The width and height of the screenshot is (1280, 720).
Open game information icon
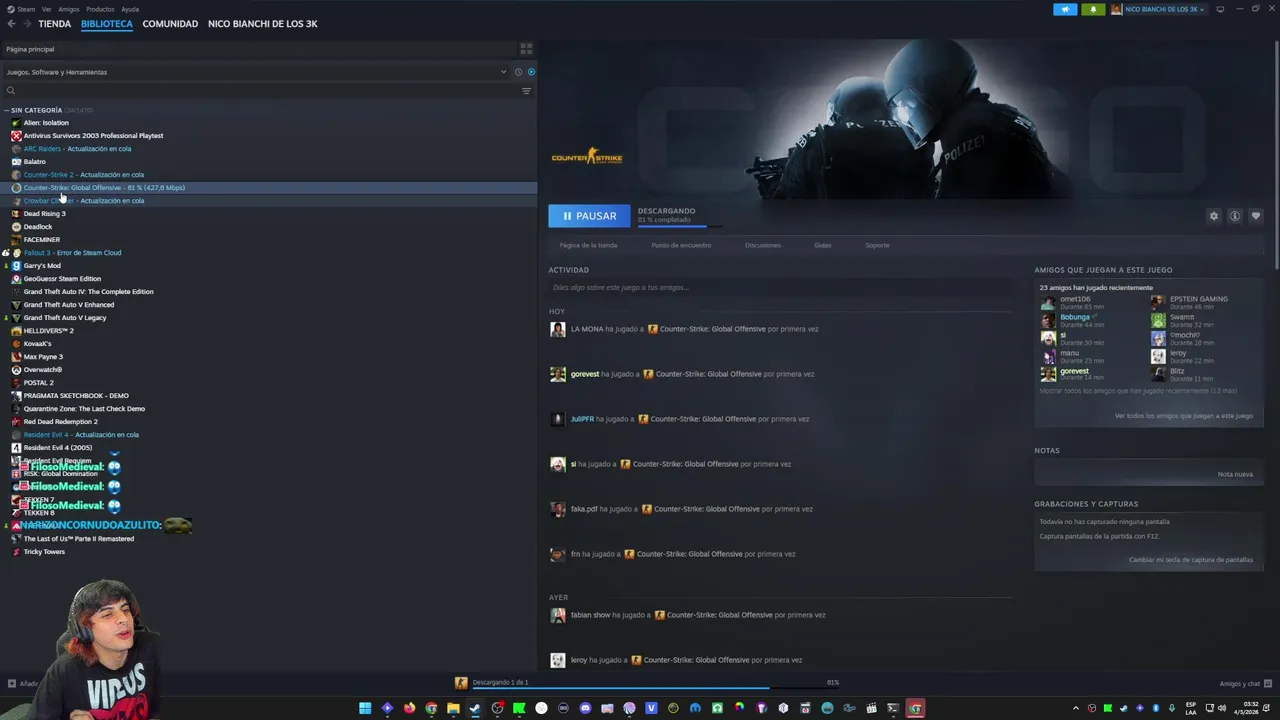[1235, 216]
